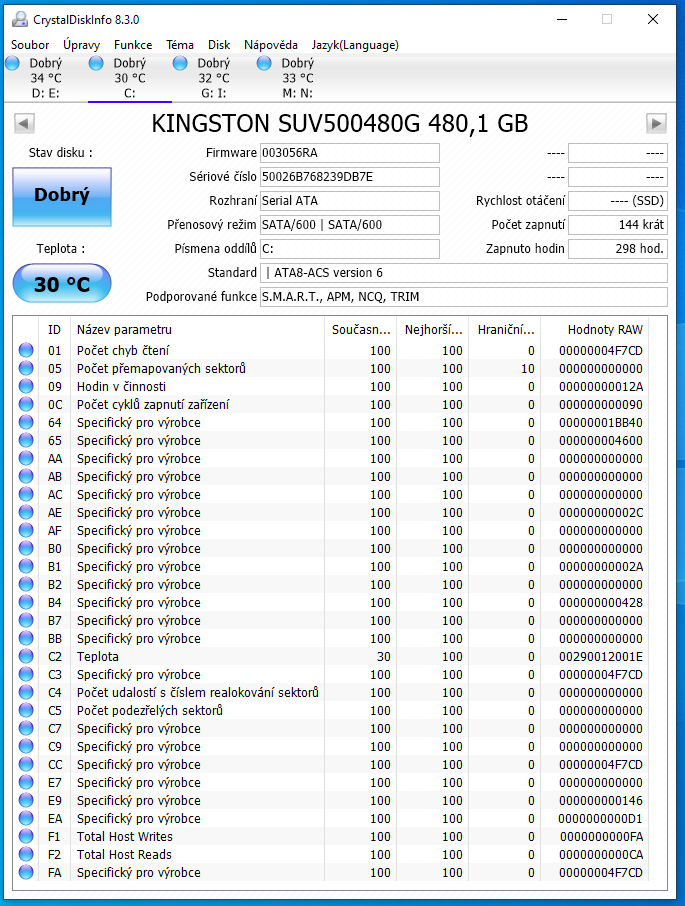Click status orb for ID AE row
685x906 pixels.
26,512
